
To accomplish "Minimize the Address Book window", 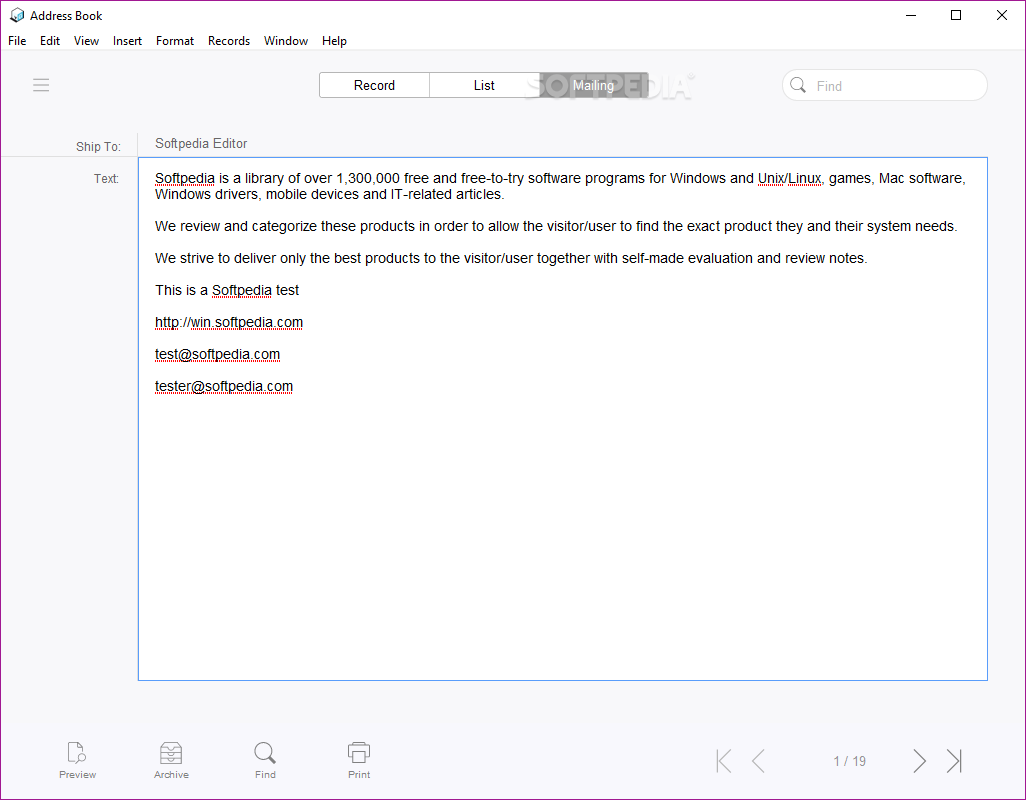I will [x=911, y=15].
